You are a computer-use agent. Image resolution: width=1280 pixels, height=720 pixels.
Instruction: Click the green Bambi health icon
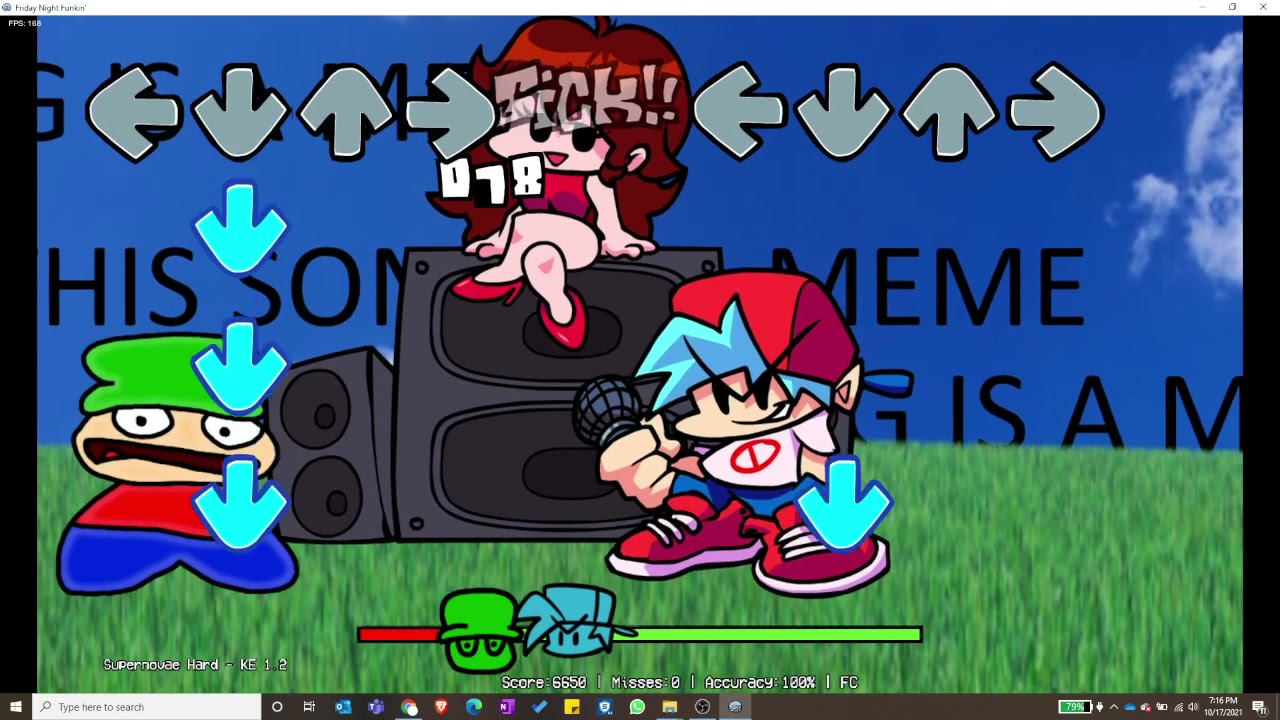(480, 629)
